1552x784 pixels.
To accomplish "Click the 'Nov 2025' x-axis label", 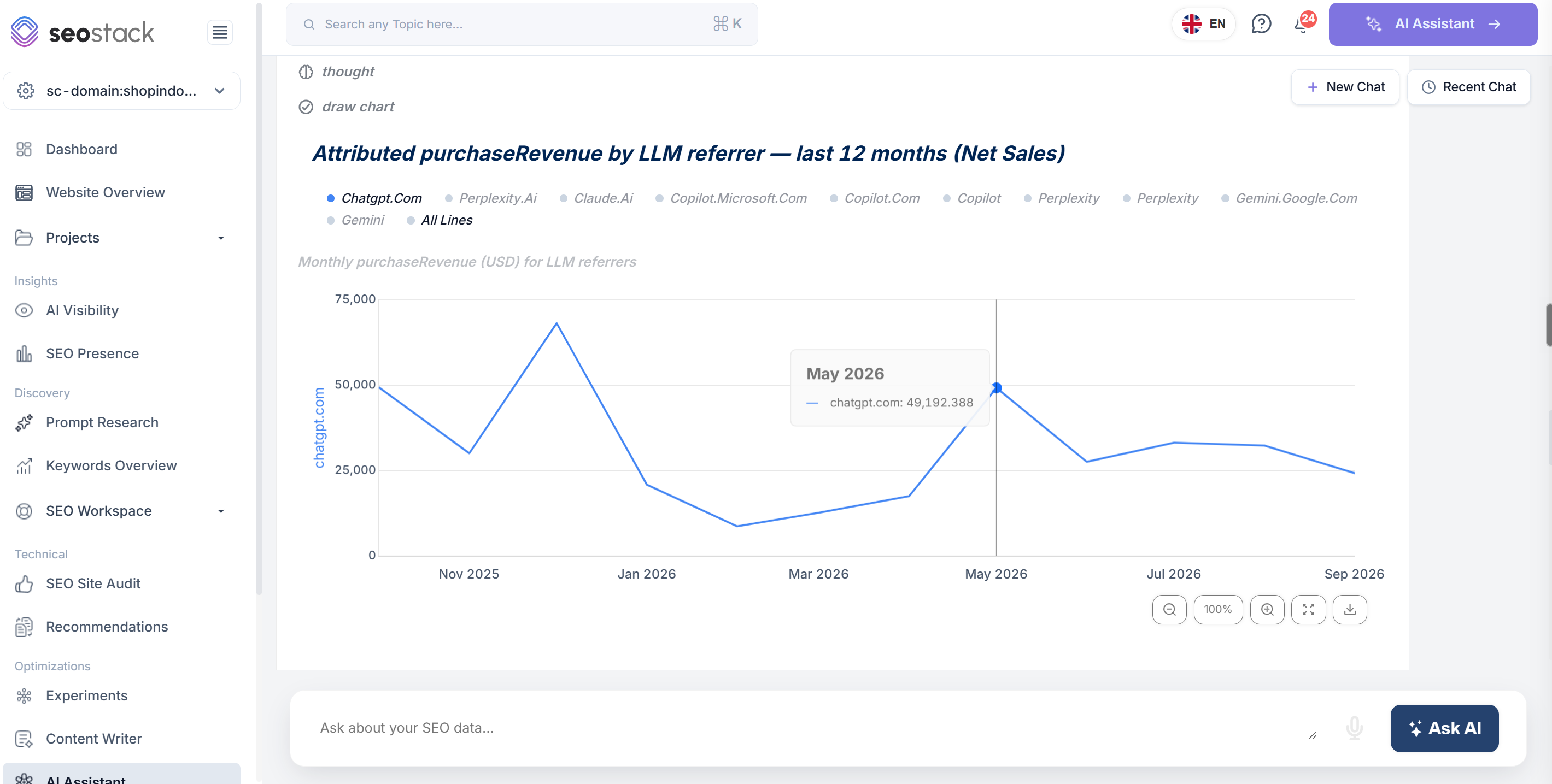I will 468,574.
